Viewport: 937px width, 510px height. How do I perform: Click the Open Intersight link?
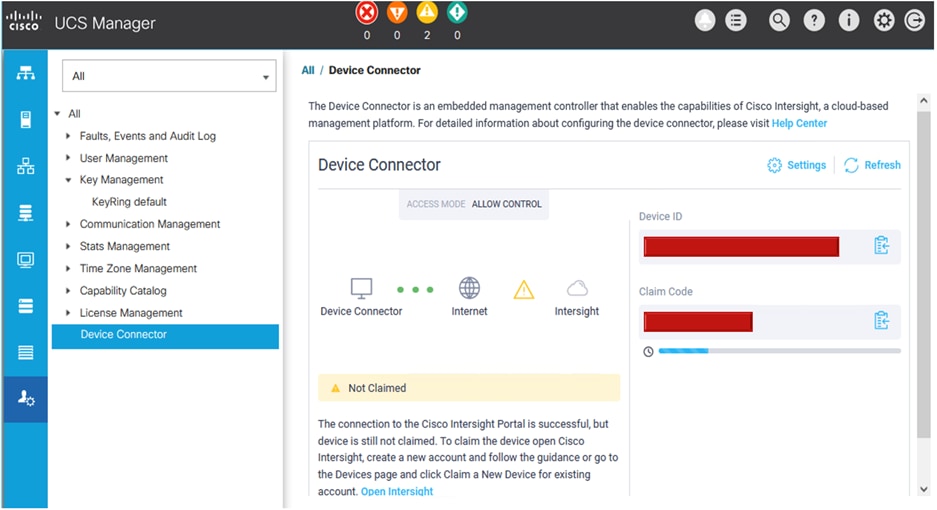click(397, 492)
